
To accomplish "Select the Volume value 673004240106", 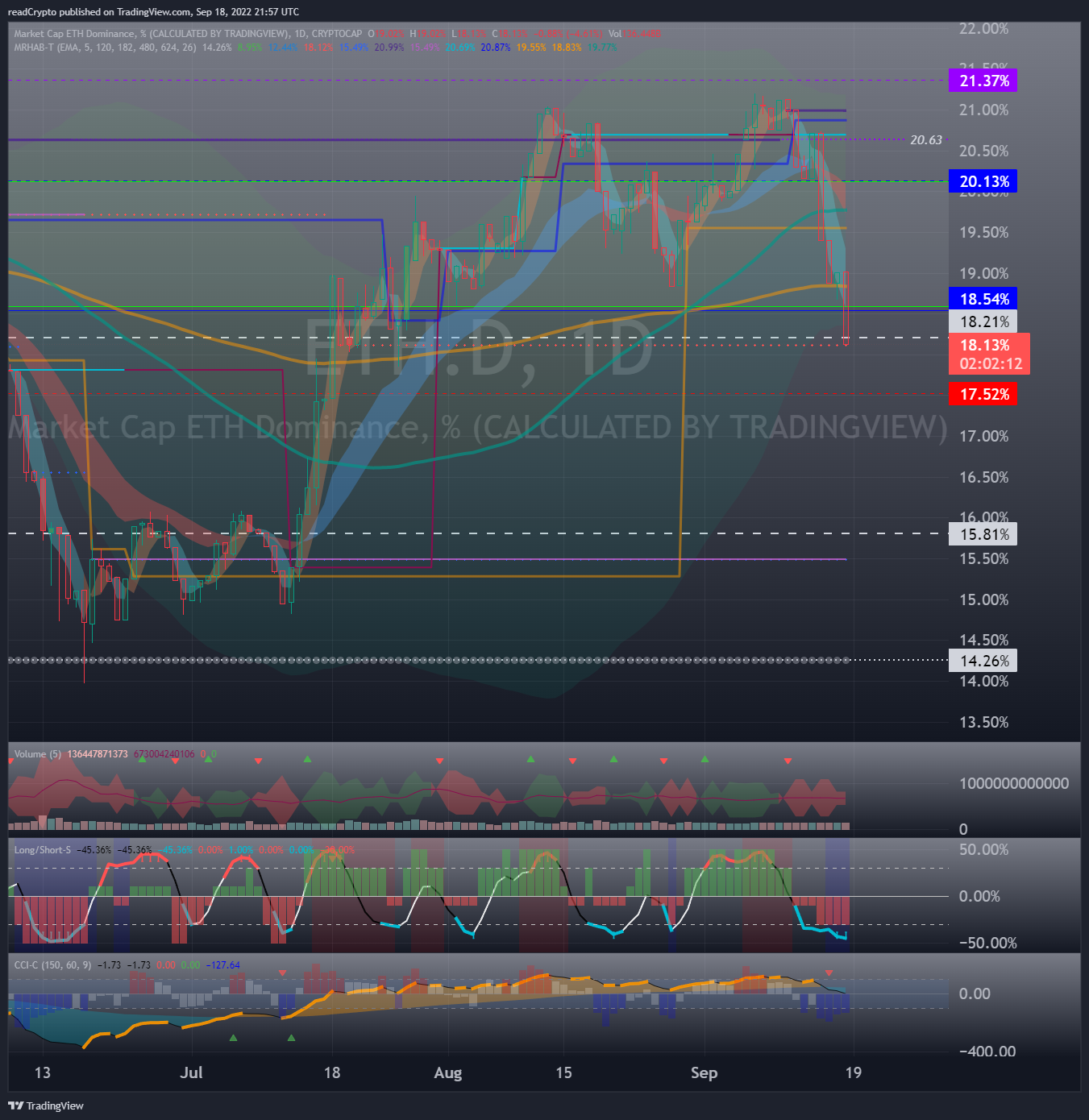I will click(x=164, y=754).
